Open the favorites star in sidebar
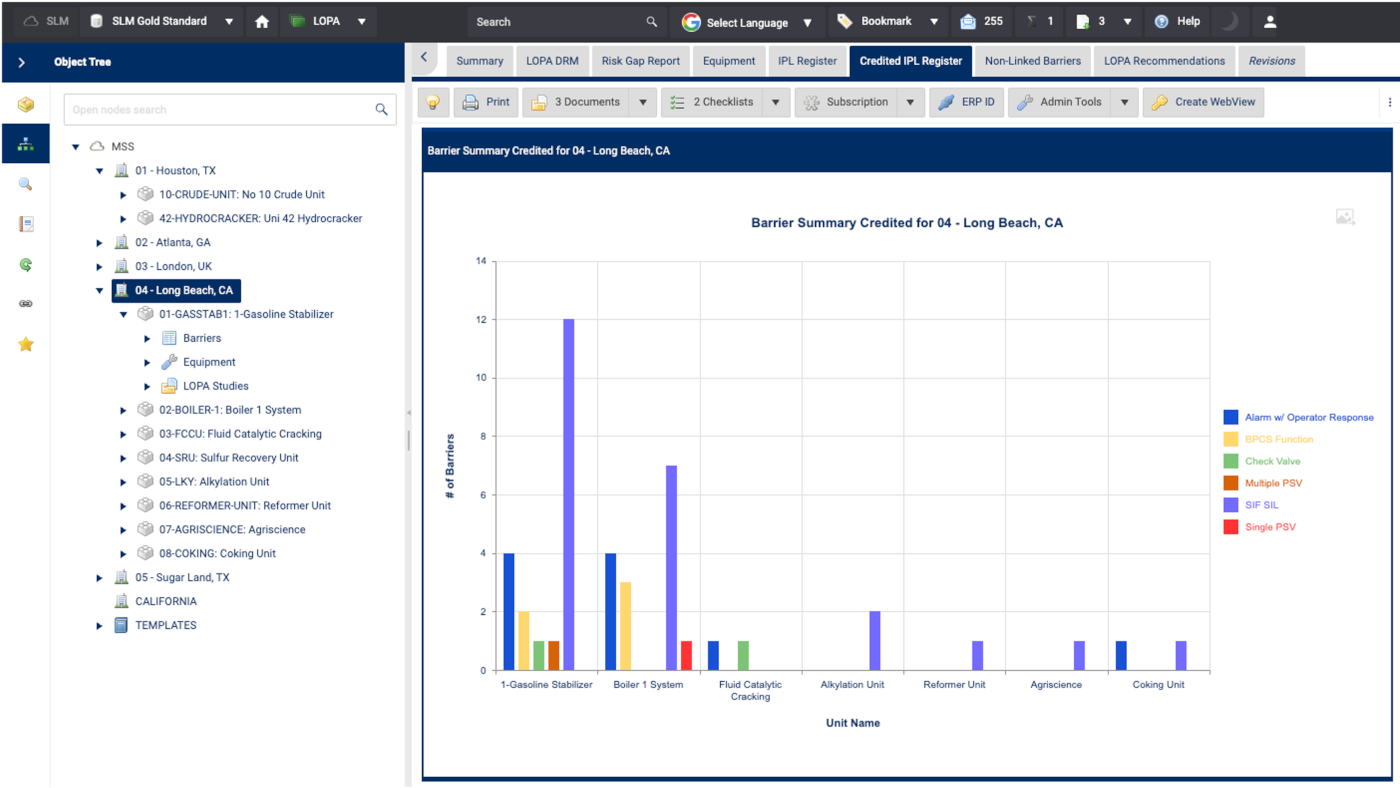Screen dimensions: 1400x788 point(26,344)
